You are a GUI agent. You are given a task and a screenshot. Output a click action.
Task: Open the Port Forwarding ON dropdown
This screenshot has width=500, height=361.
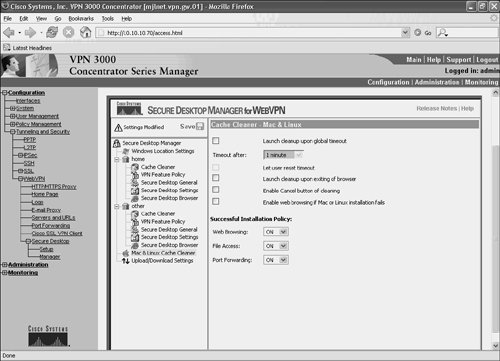pos(276,260)
